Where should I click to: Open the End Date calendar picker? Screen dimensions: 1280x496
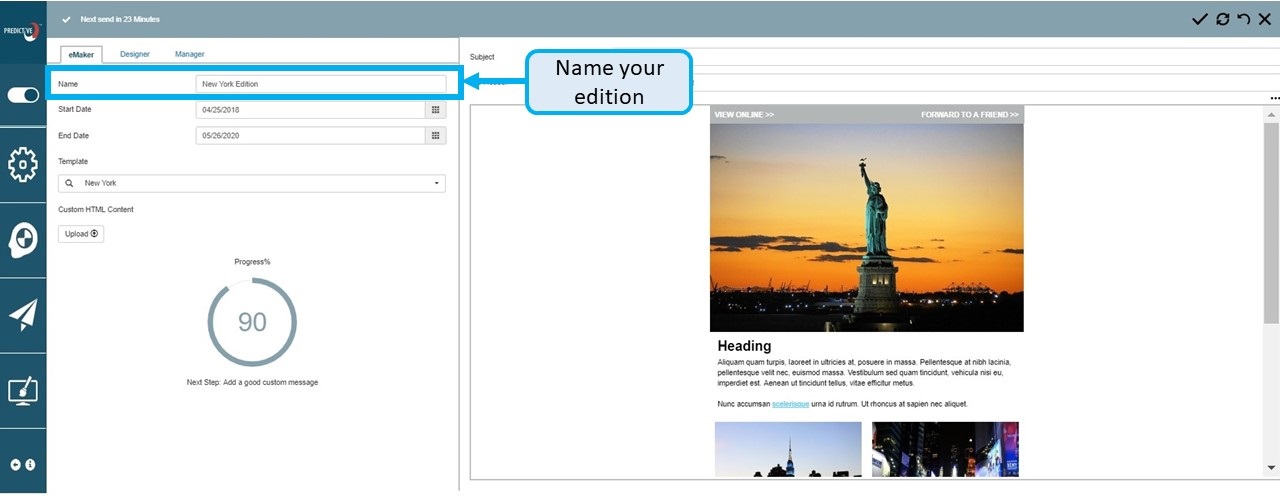[436, 135]
